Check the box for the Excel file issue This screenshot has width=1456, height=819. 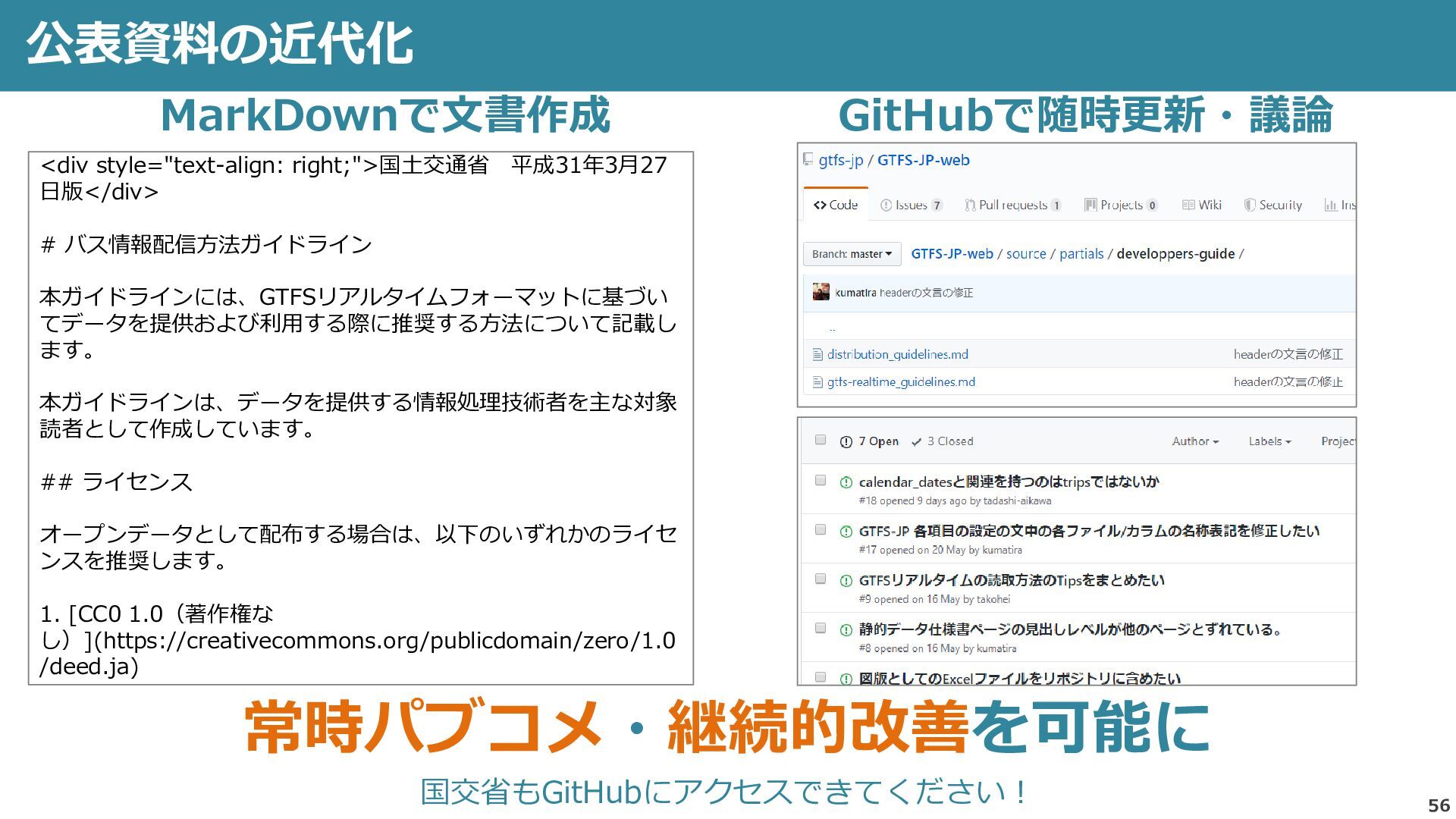(x=820, y=676)
